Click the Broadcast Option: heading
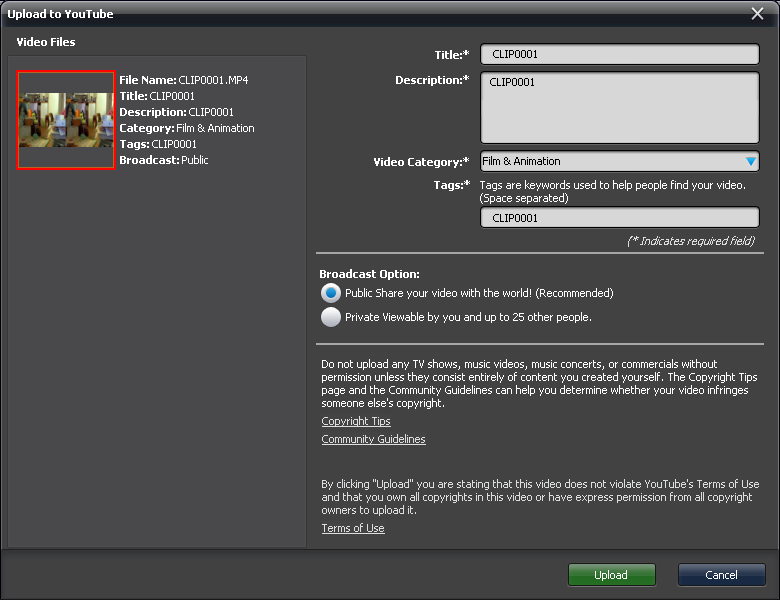The height and width of the screenshot is (600, 780). click(x=369, y=274)
